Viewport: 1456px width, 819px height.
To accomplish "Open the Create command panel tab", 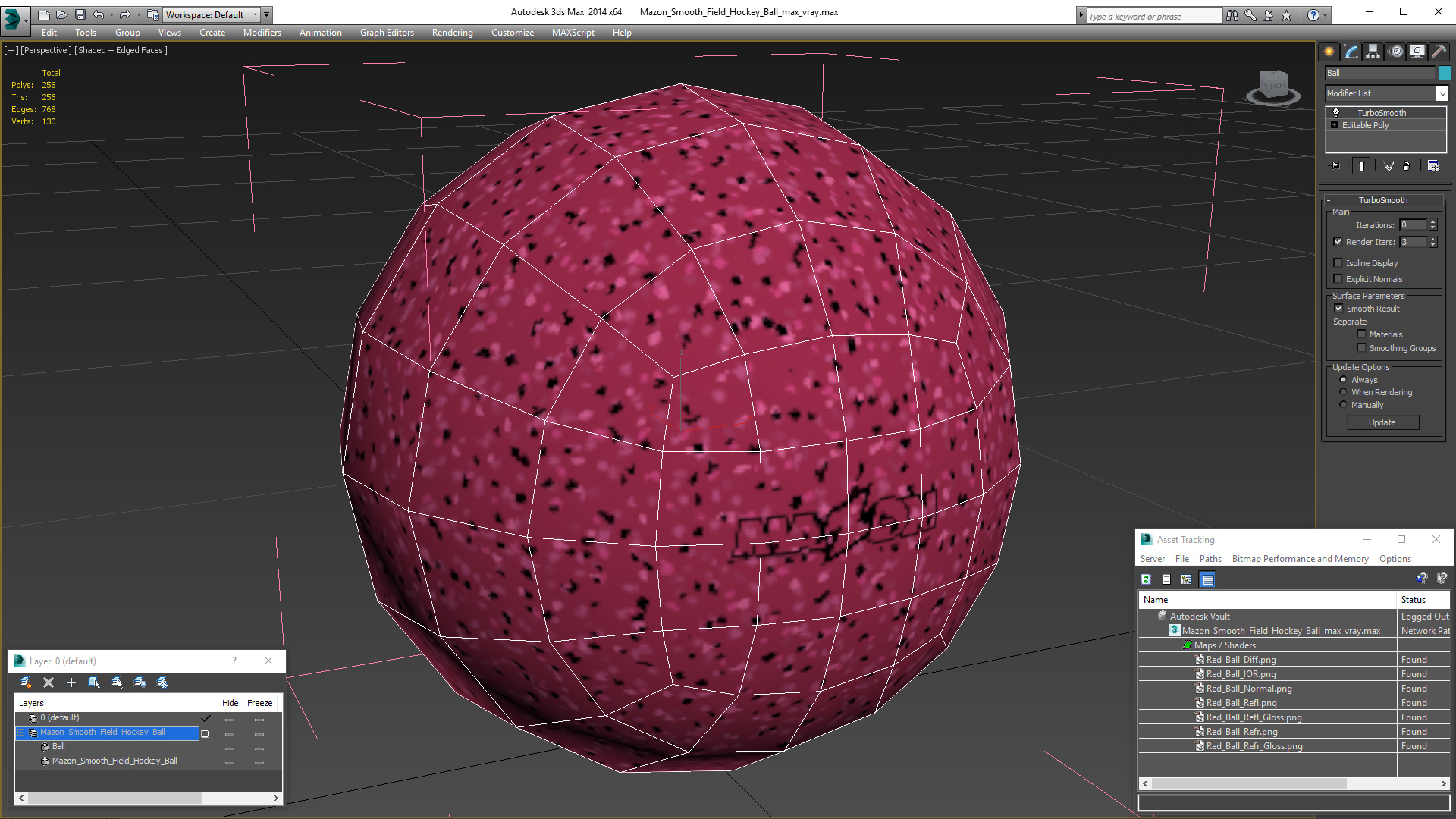I will click(1329, 52).
